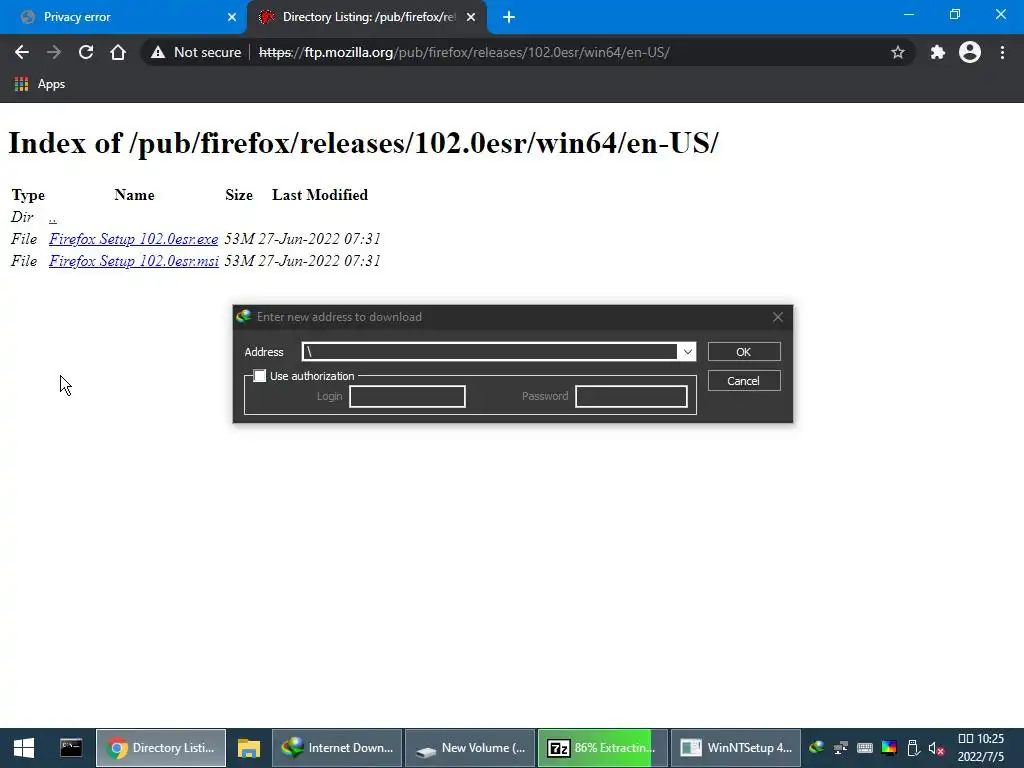Viewport: 1024px width, 768px height.
Task: Click the IDM icon in dialog title
Action: click(x=244, y=317)
